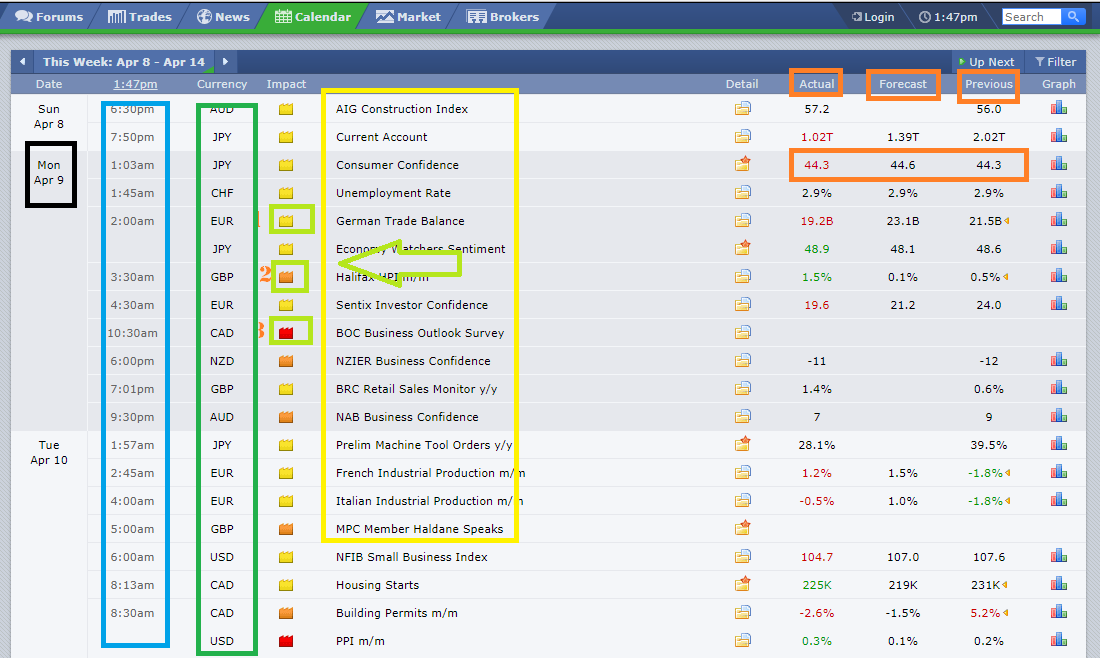Screen dimensions: 1100x658
Task: Click the Graph column header
Action: click(x=1059, y=84)
